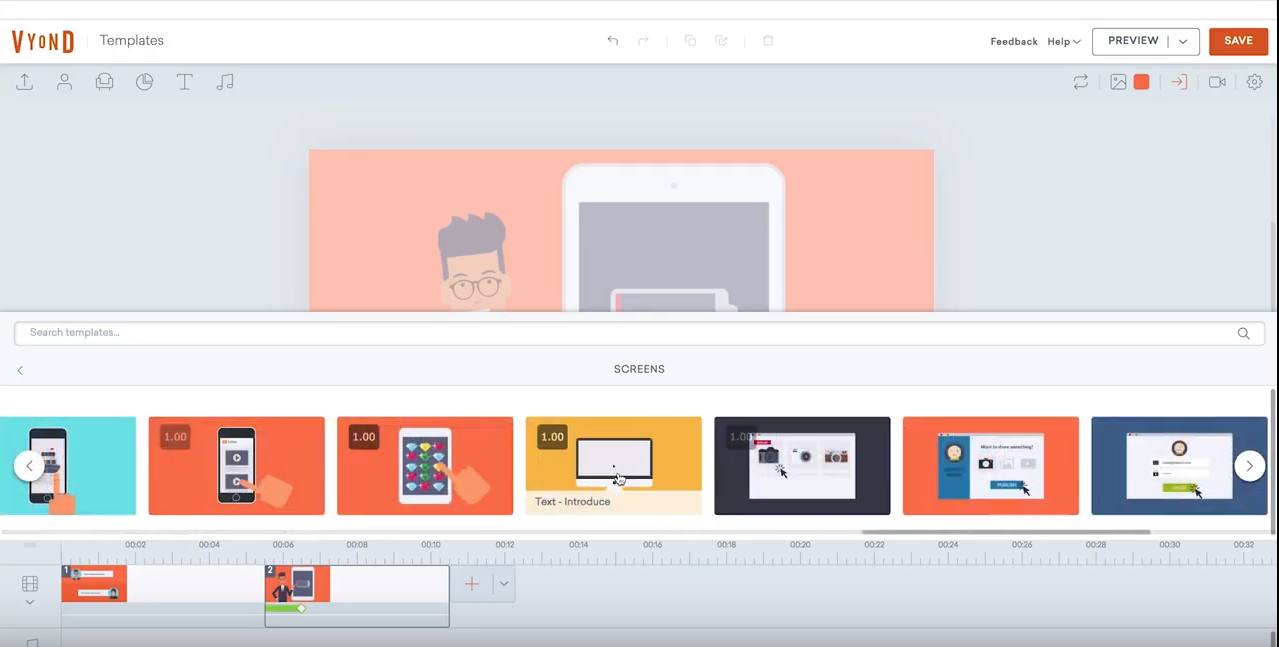Click the Upload icon in the toolbar
Viewport: 1279px width, 647px height.
pyautogui.click(x=25, y=82)
